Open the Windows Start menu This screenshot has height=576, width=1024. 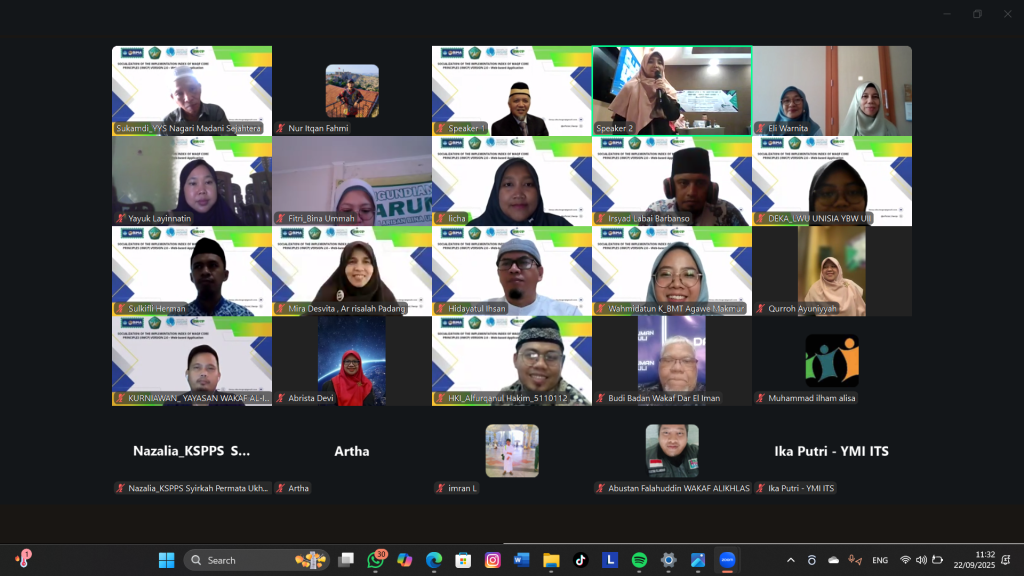coord(166,560)
